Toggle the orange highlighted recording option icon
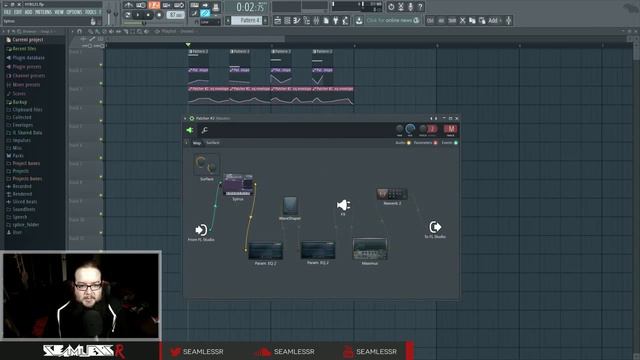 pos(154,5)
